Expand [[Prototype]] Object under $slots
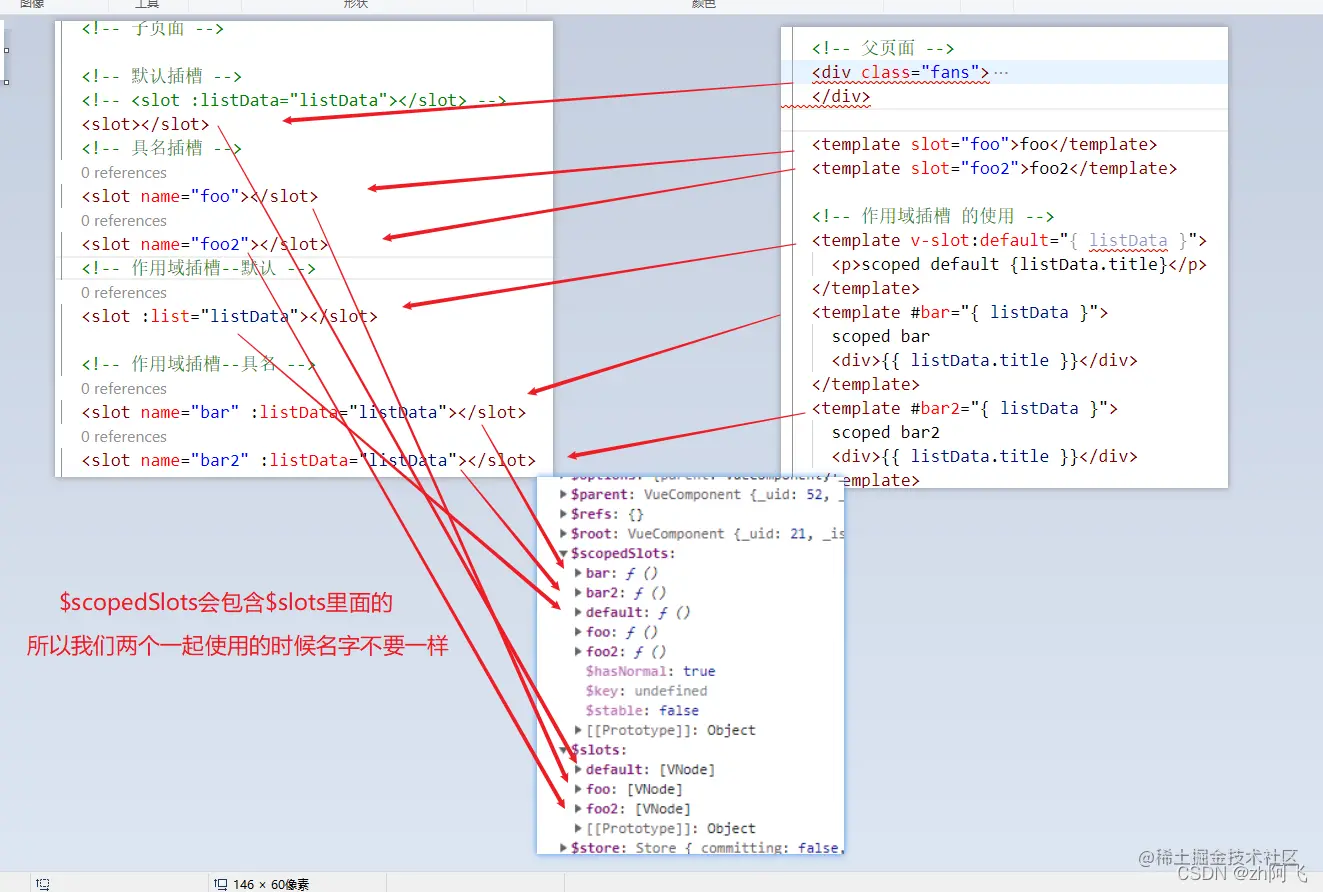 click(x=579, y=828)
